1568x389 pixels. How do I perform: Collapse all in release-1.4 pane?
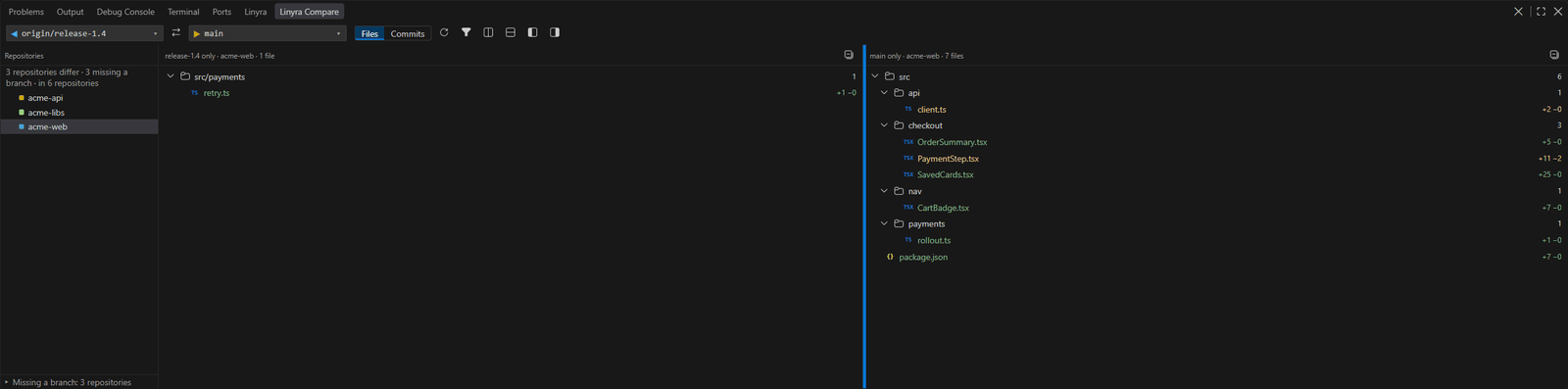[x=849, y=55]
